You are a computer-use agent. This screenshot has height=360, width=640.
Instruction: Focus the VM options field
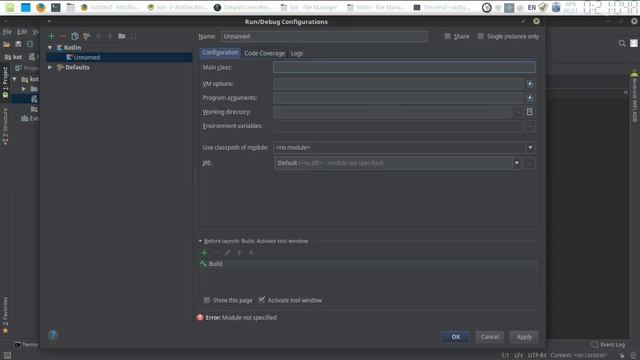click(398, 84)
